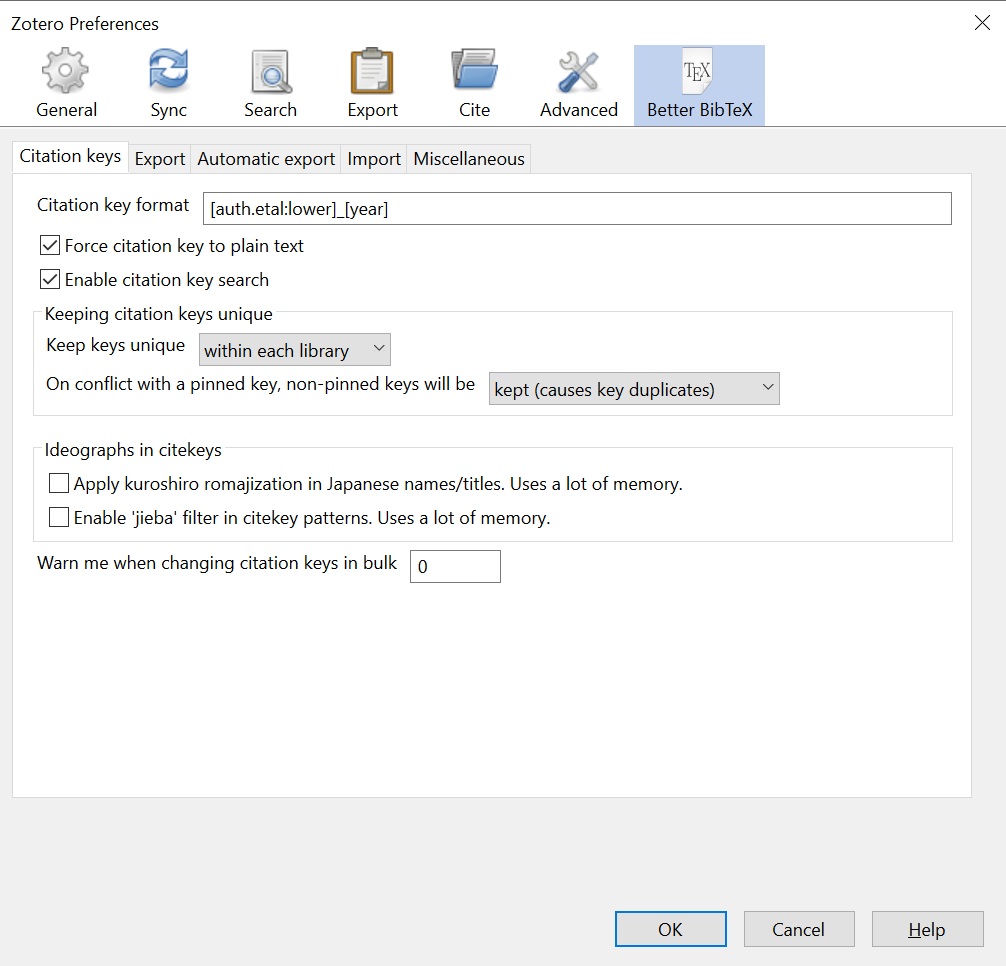
Task: Open the Export preferences pane
Action: tap(372, 85)
